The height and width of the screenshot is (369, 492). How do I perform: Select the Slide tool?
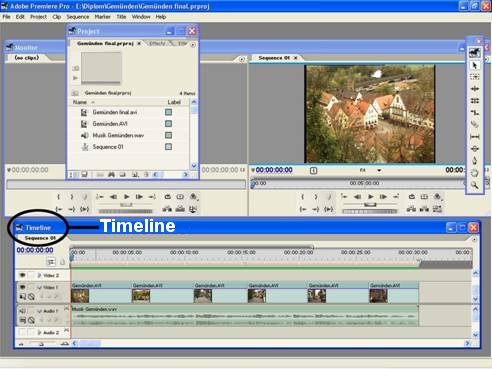click(x=474, y=149)
